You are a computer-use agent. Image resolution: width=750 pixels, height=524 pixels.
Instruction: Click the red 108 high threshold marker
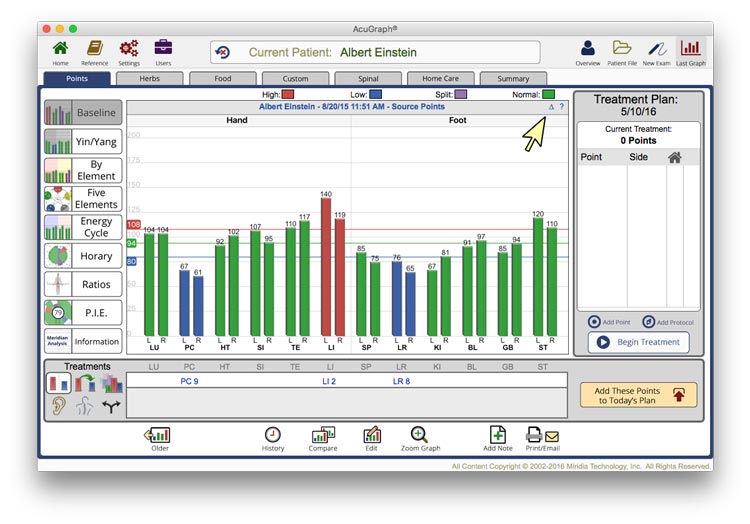pyautogui.click(x=133, y=224)
